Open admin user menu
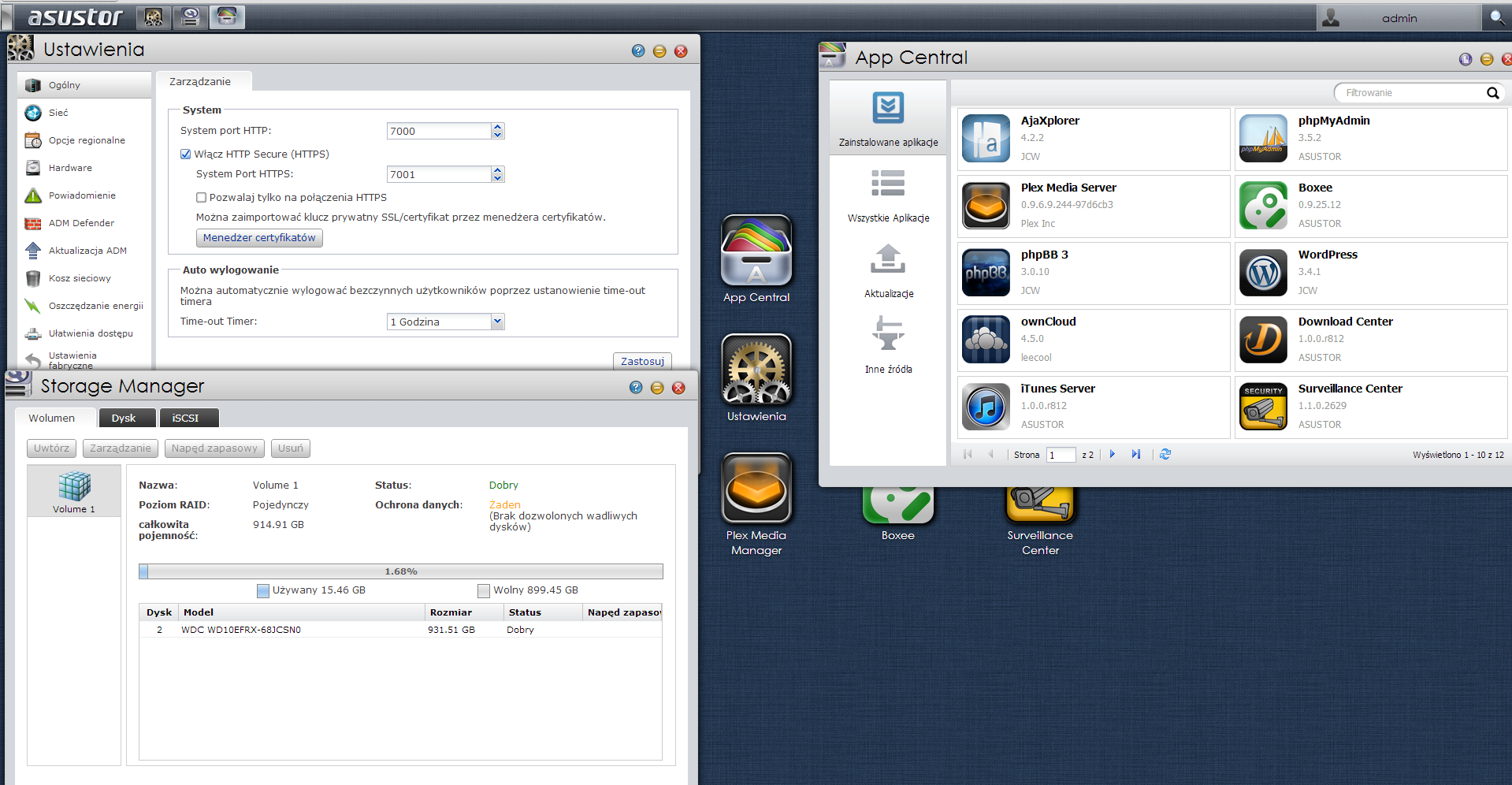The image size is (1512, 785). click(x=1399, y=17)
